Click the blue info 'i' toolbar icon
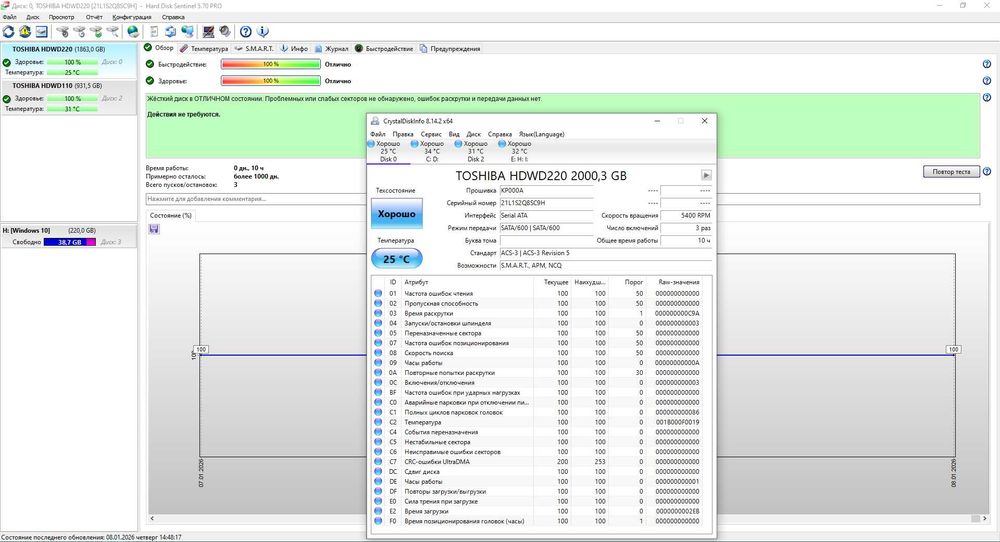 coord(262,32)
